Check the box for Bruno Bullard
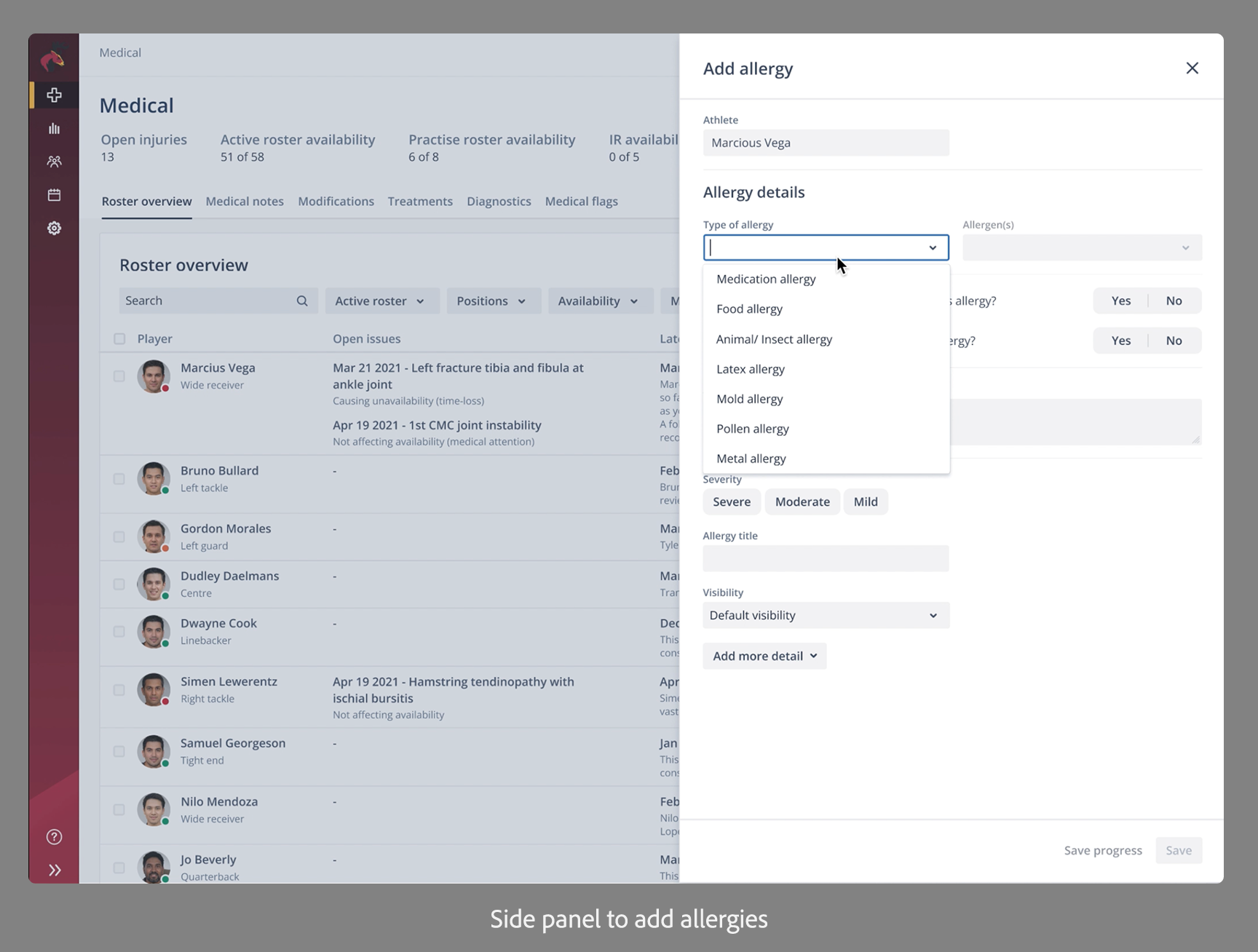Viewport: 1258px width, 952px height. coord(119,479)
